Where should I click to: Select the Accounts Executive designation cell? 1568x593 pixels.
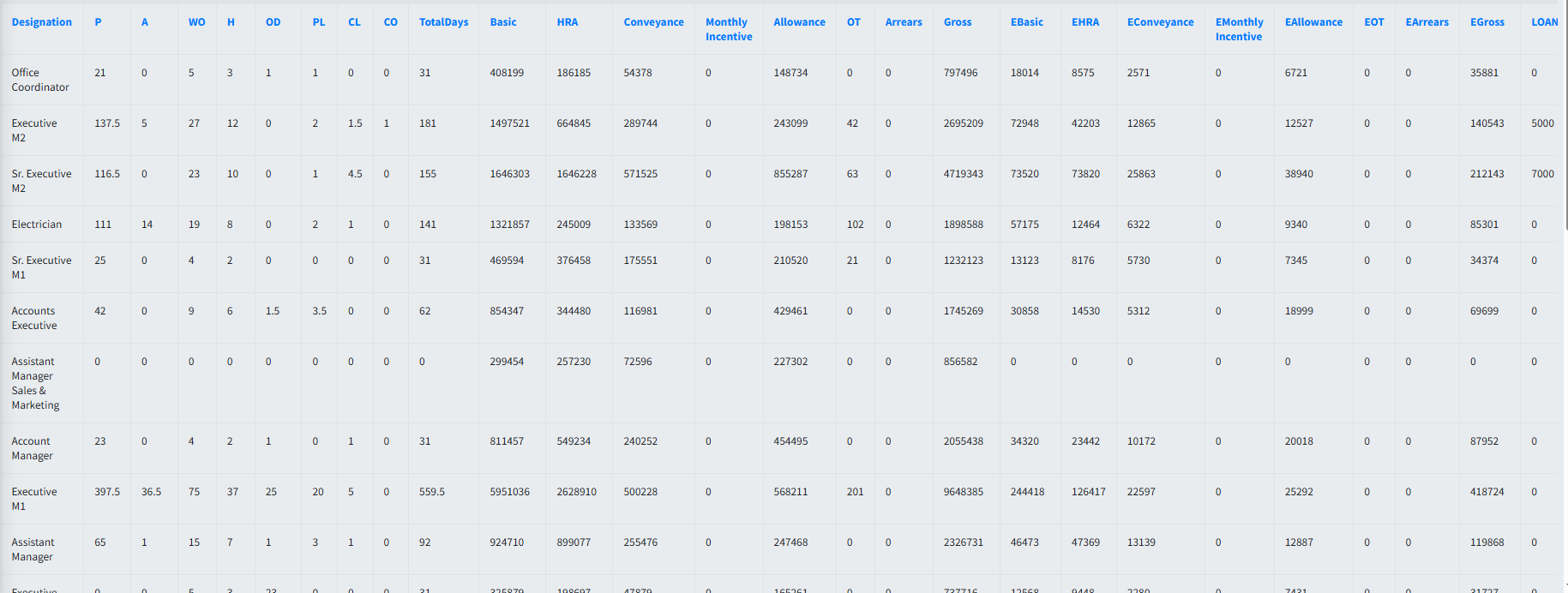pyautogui.click(x=34, y=318)
